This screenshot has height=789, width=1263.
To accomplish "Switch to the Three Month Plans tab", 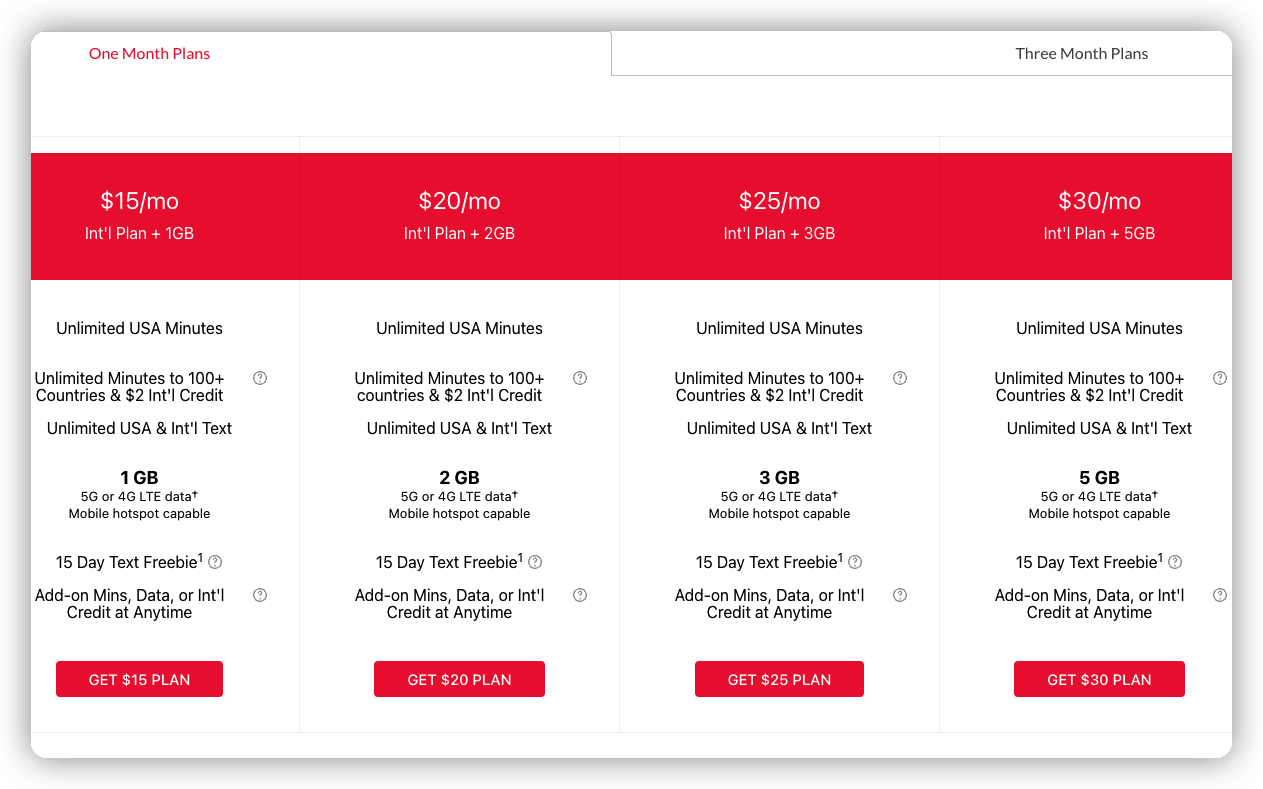I will click(x=1081, y=54).
